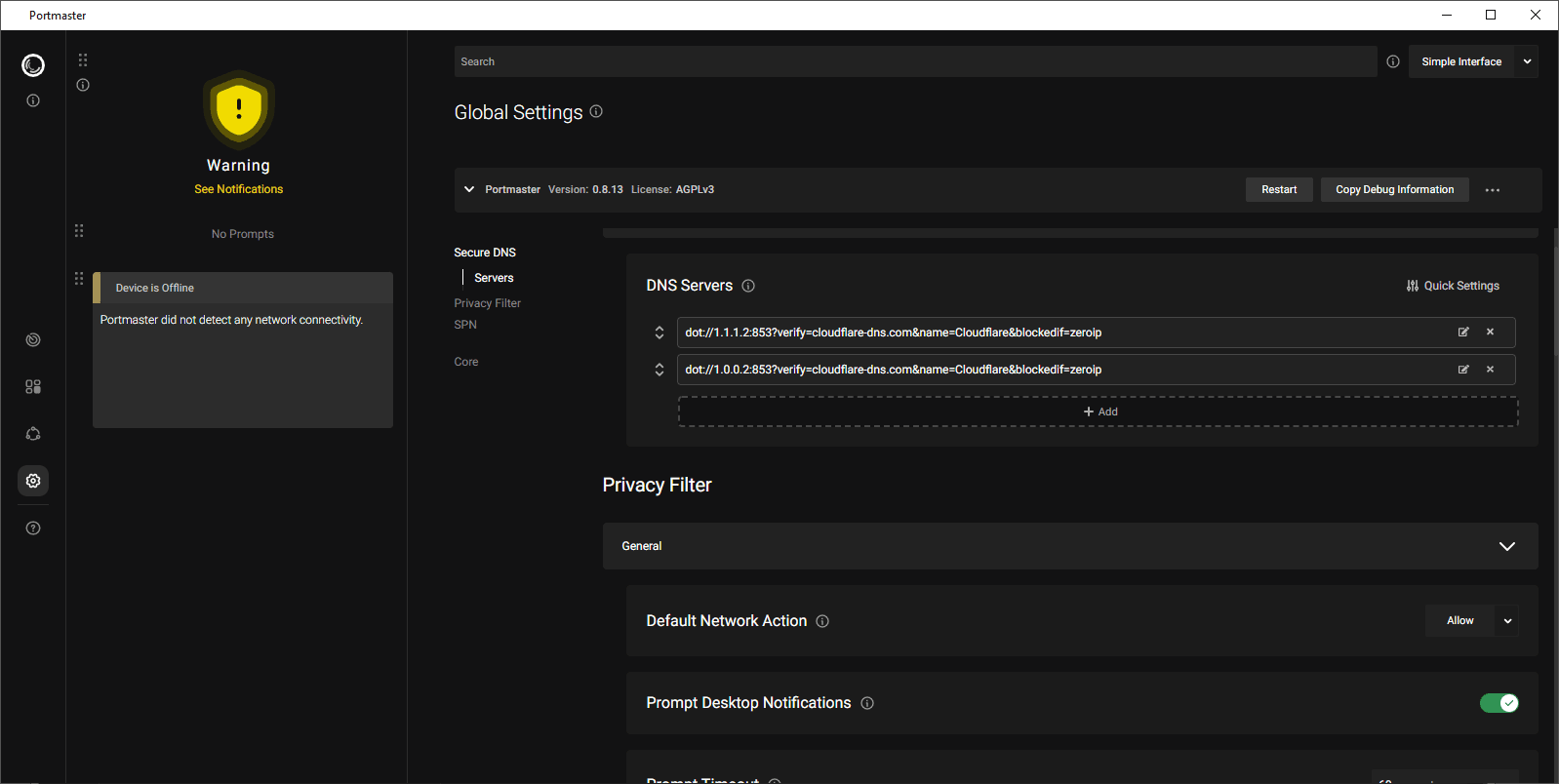Click the No Prompts text
This screenshot has height=784, width=1559.
(243, 234)
